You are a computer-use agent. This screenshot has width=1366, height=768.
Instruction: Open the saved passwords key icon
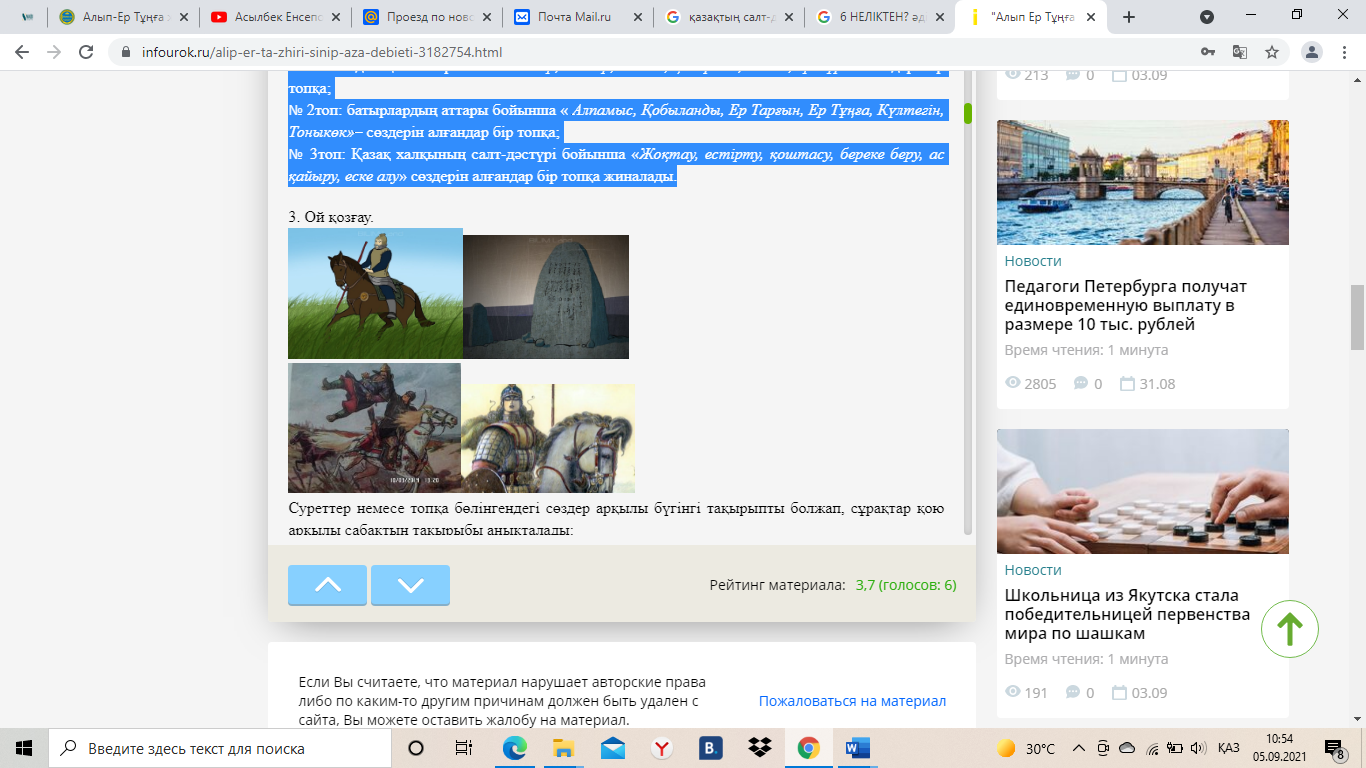click(1208, 52)
